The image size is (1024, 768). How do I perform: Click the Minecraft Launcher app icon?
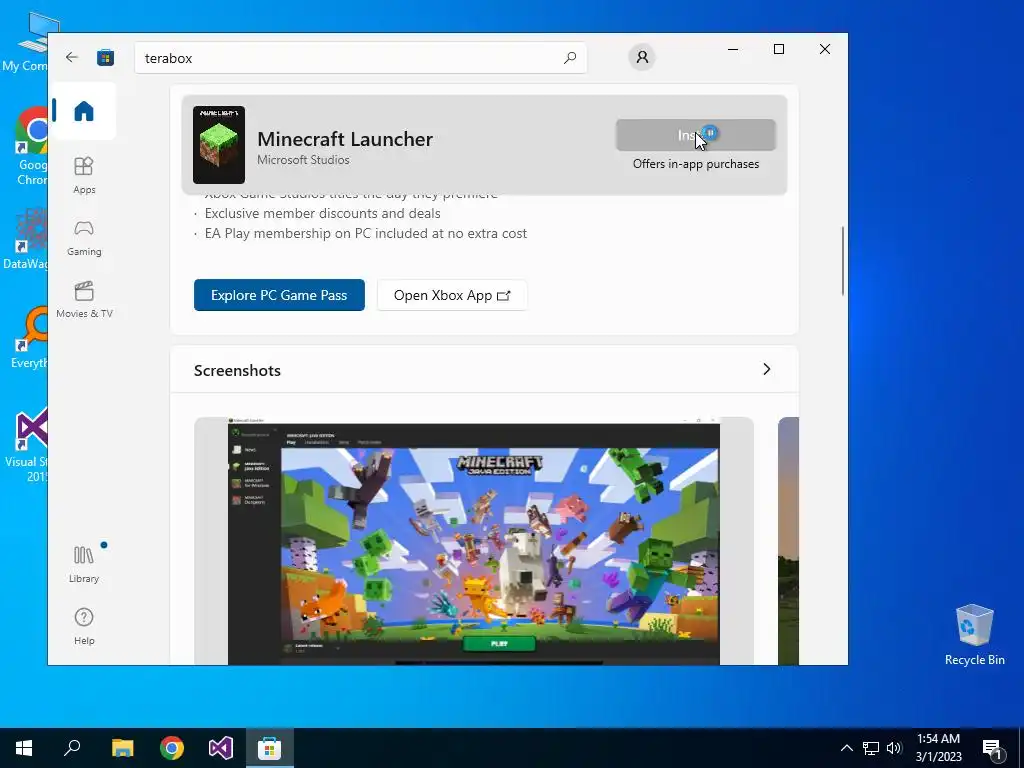[219, 145]
